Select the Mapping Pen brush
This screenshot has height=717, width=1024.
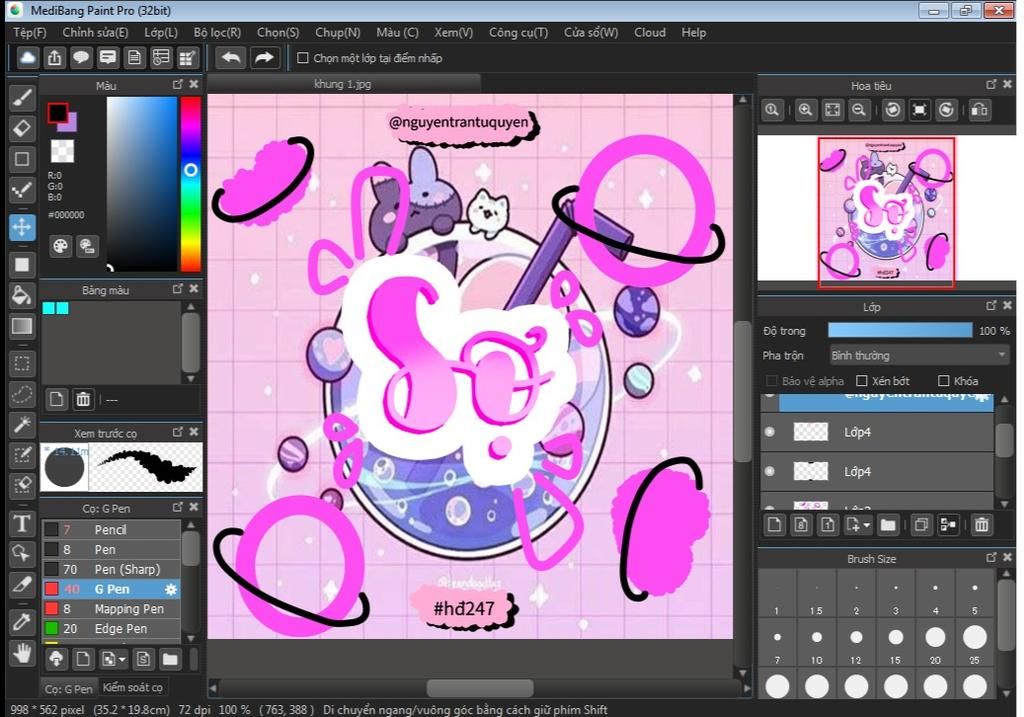111,609
